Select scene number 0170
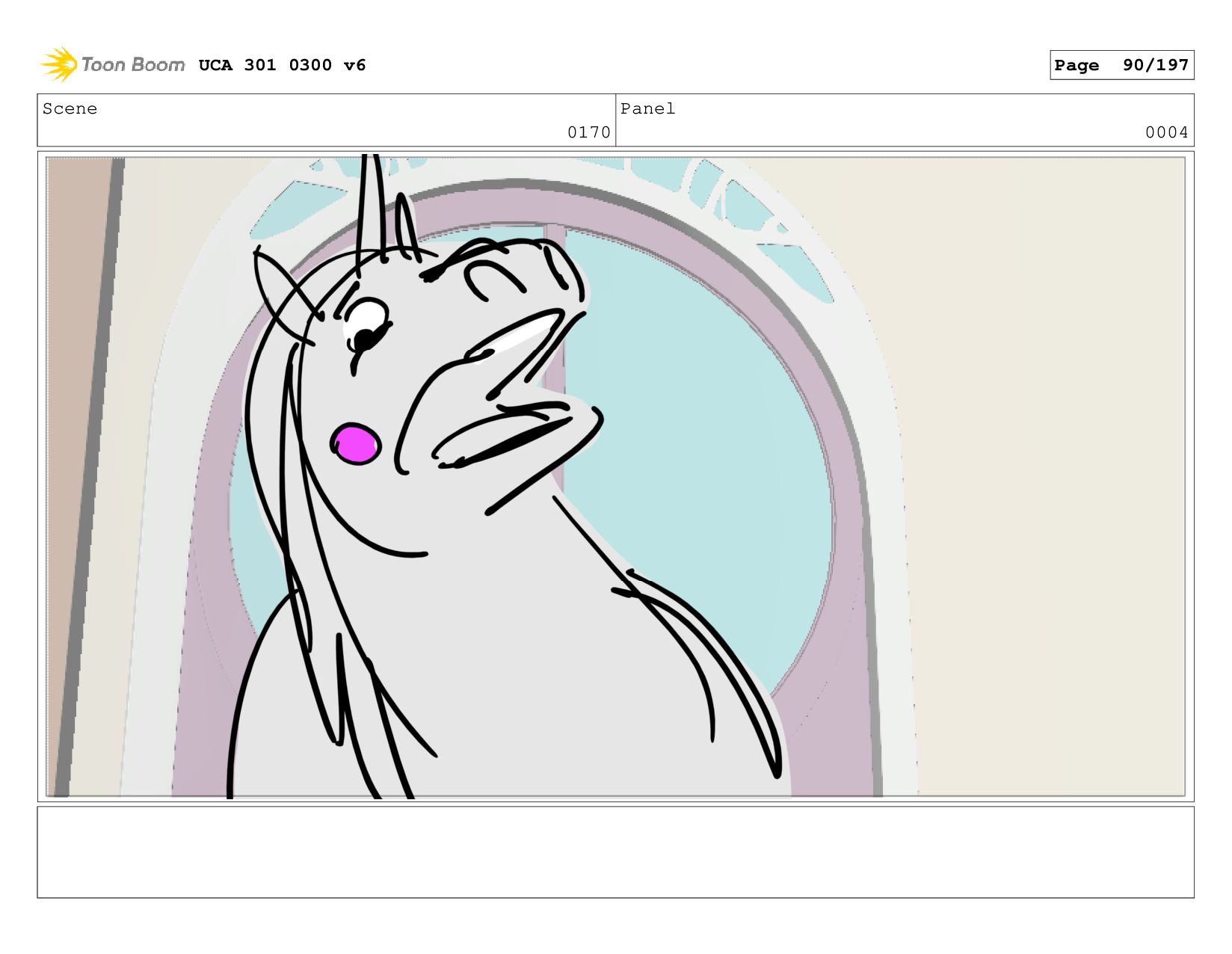The image size is (1232, 954). 589,132
